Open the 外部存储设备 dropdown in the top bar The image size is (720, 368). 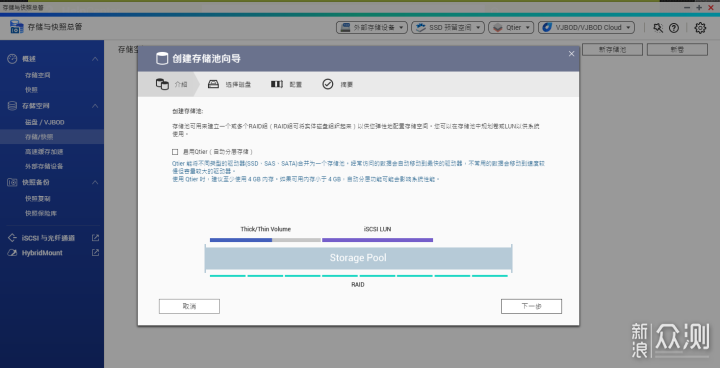pyautogui.click(x=372, y=28)
